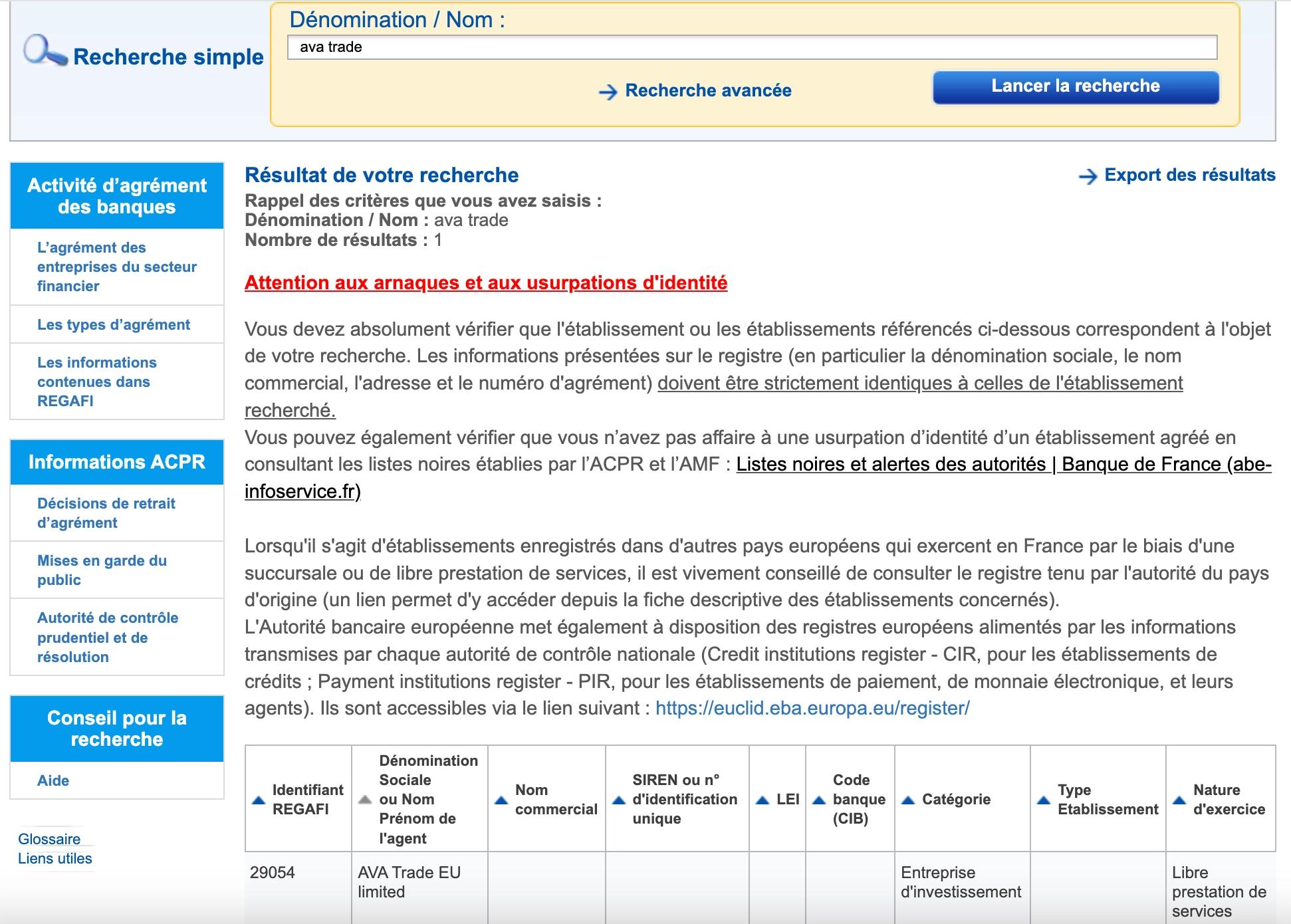
Task: Sort the Code banque (CIB) column arrow
Action: 819,800
